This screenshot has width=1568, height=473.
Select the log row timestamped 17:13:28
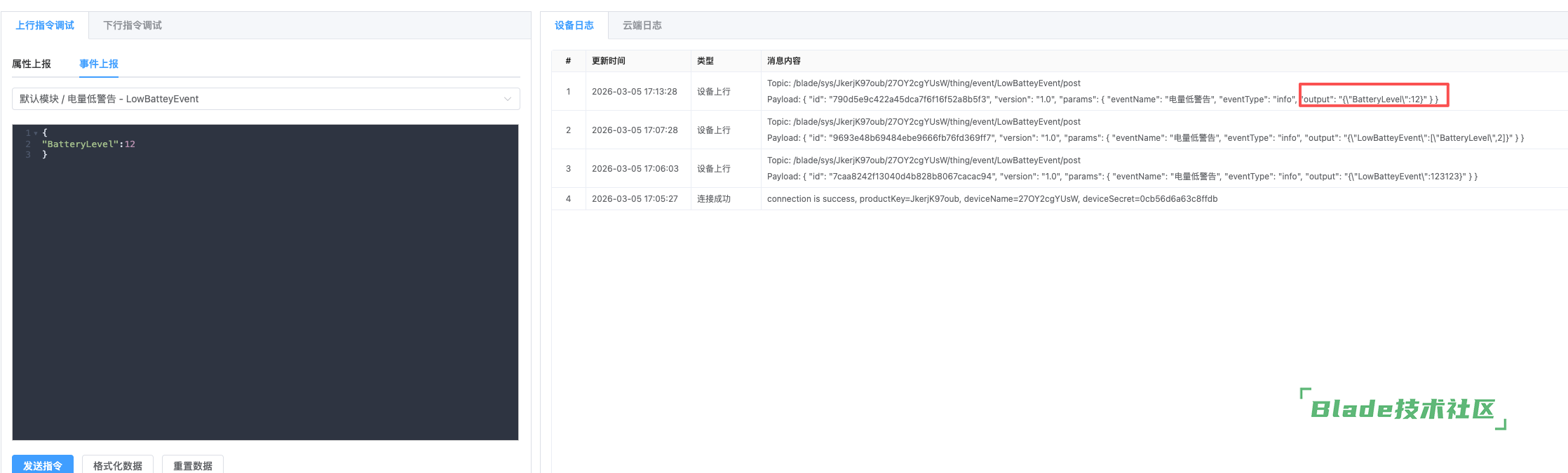point(634,92)
